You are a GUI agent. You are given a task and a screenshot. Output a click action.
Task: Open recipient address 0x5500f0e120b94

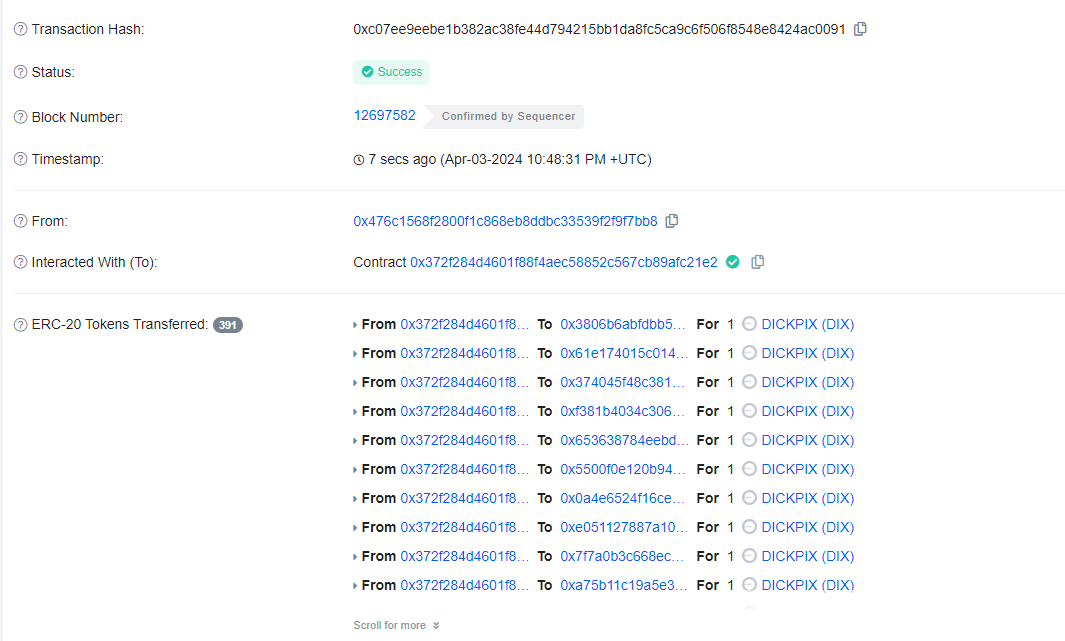pyautogui.click(x=624, y=469)
